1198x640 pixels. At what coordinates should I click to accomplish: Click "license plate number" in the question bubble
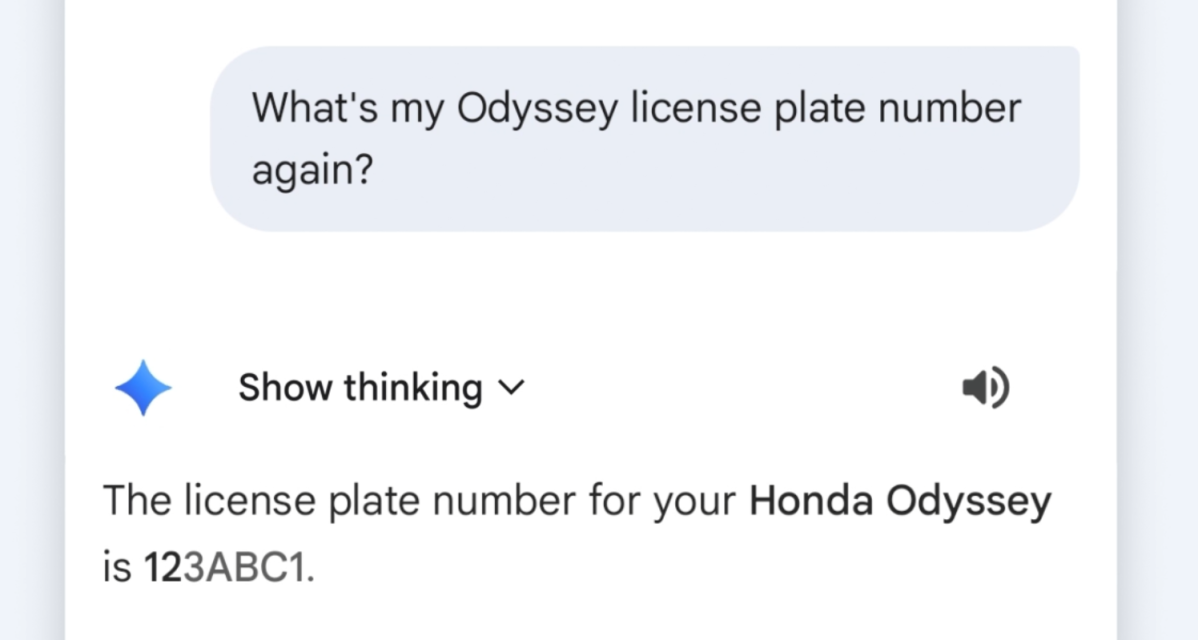[826, 107]
